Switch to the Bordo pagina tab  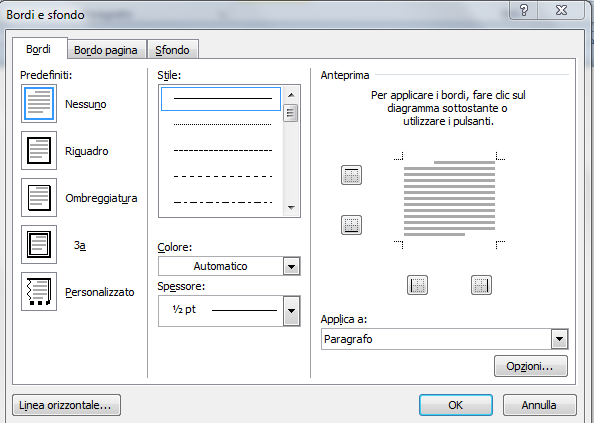(106, 50)
